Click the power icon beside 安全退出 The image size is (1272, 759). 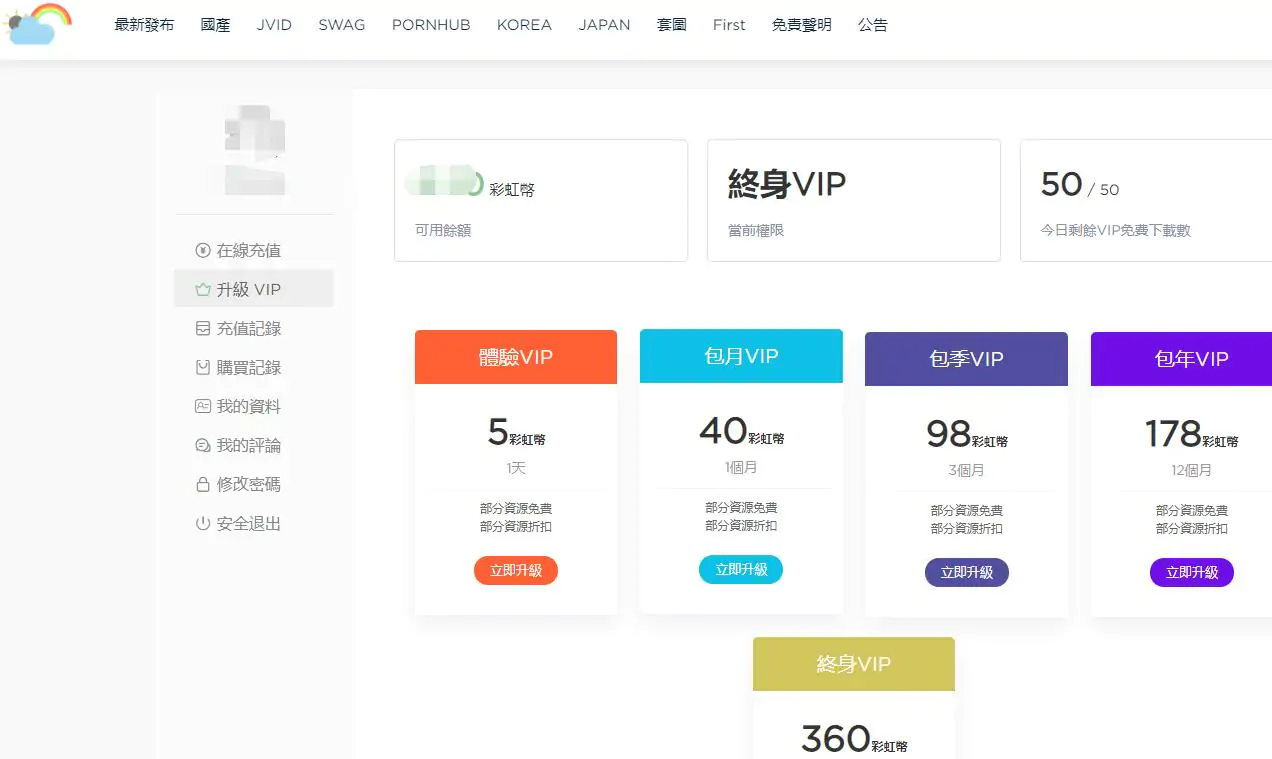tap(203, 524)
